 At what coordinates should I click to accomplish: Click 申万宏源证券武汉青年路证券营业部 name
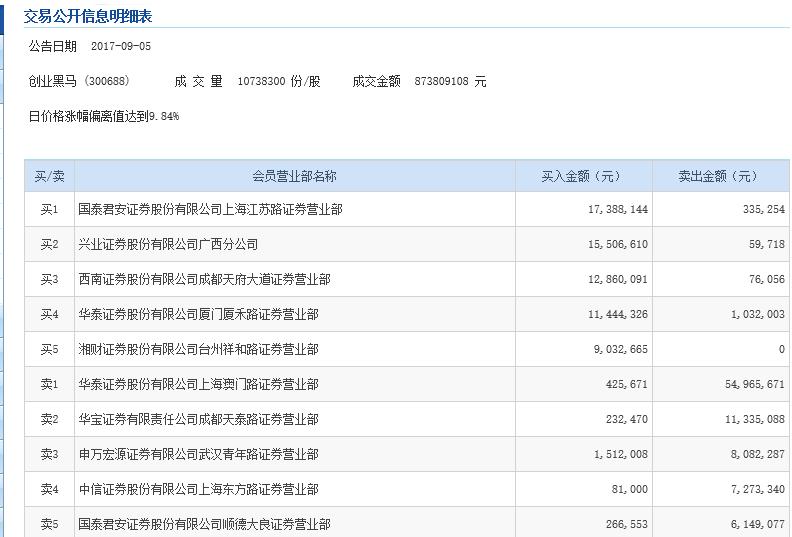(199, 454)
